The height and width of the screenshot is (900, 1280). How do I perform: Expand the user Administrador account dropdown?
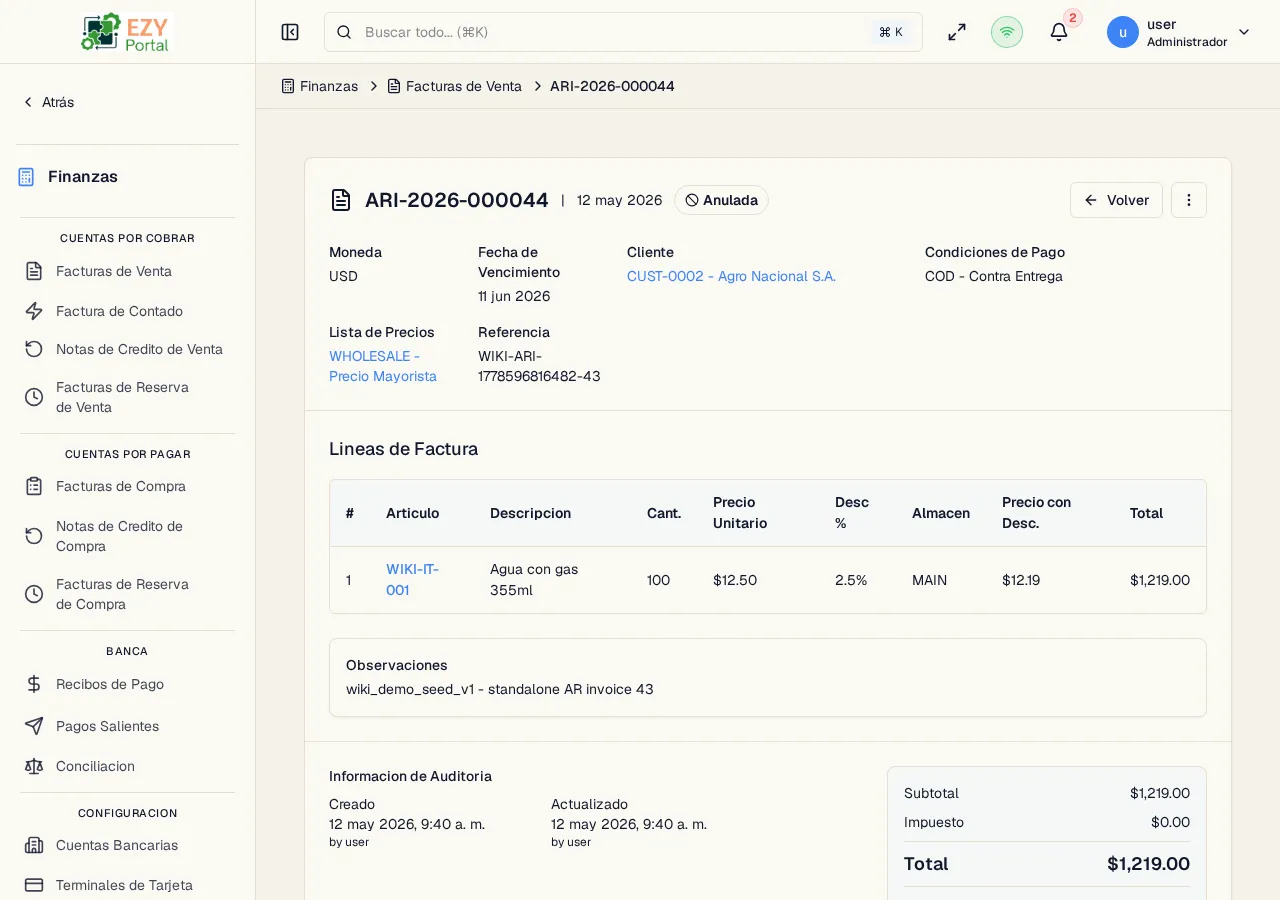tap(1179, 32)
